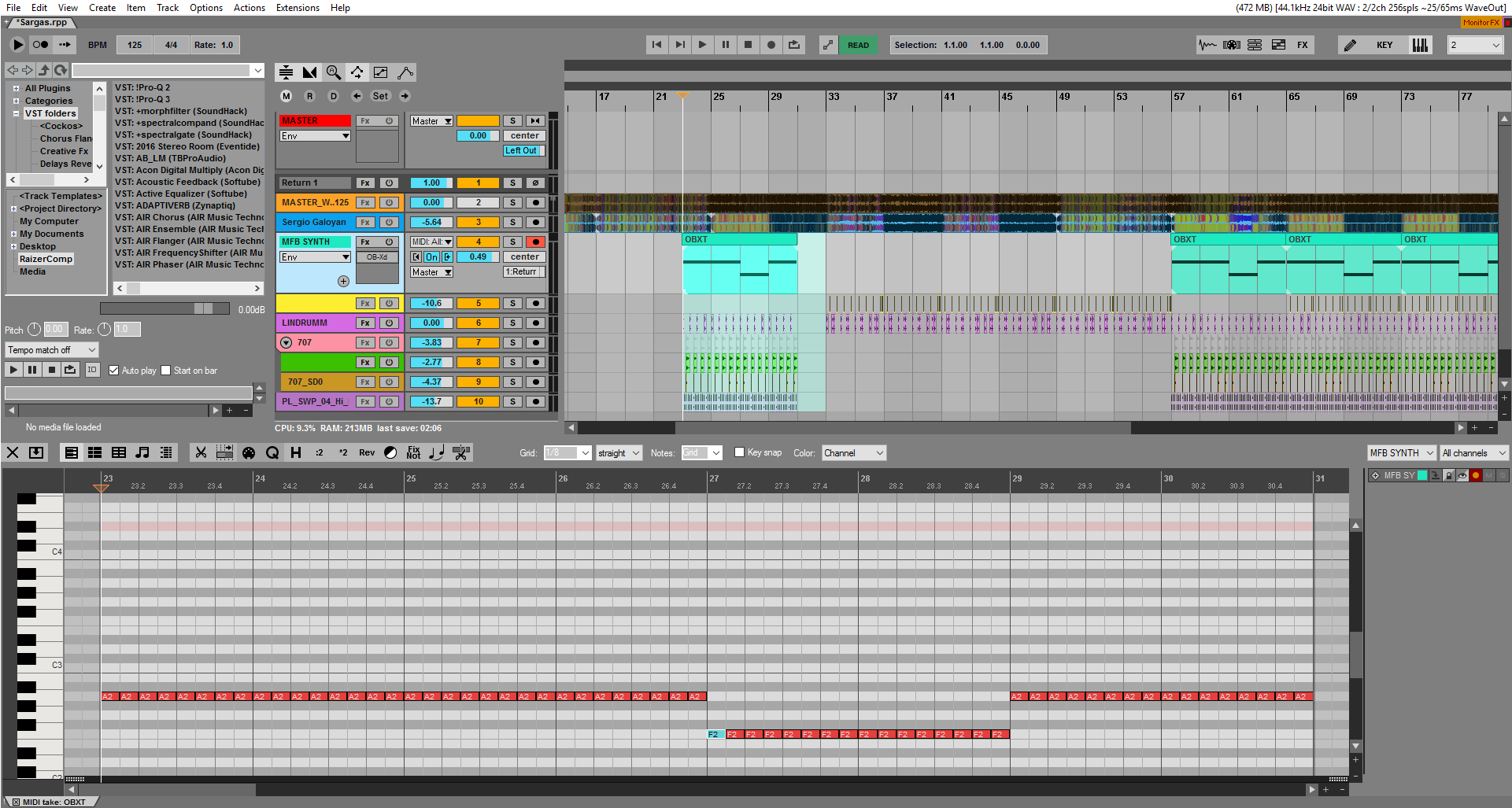The image size is (1512, 808).
Task: Click the Rev reverse button
Action: [367, 452]
